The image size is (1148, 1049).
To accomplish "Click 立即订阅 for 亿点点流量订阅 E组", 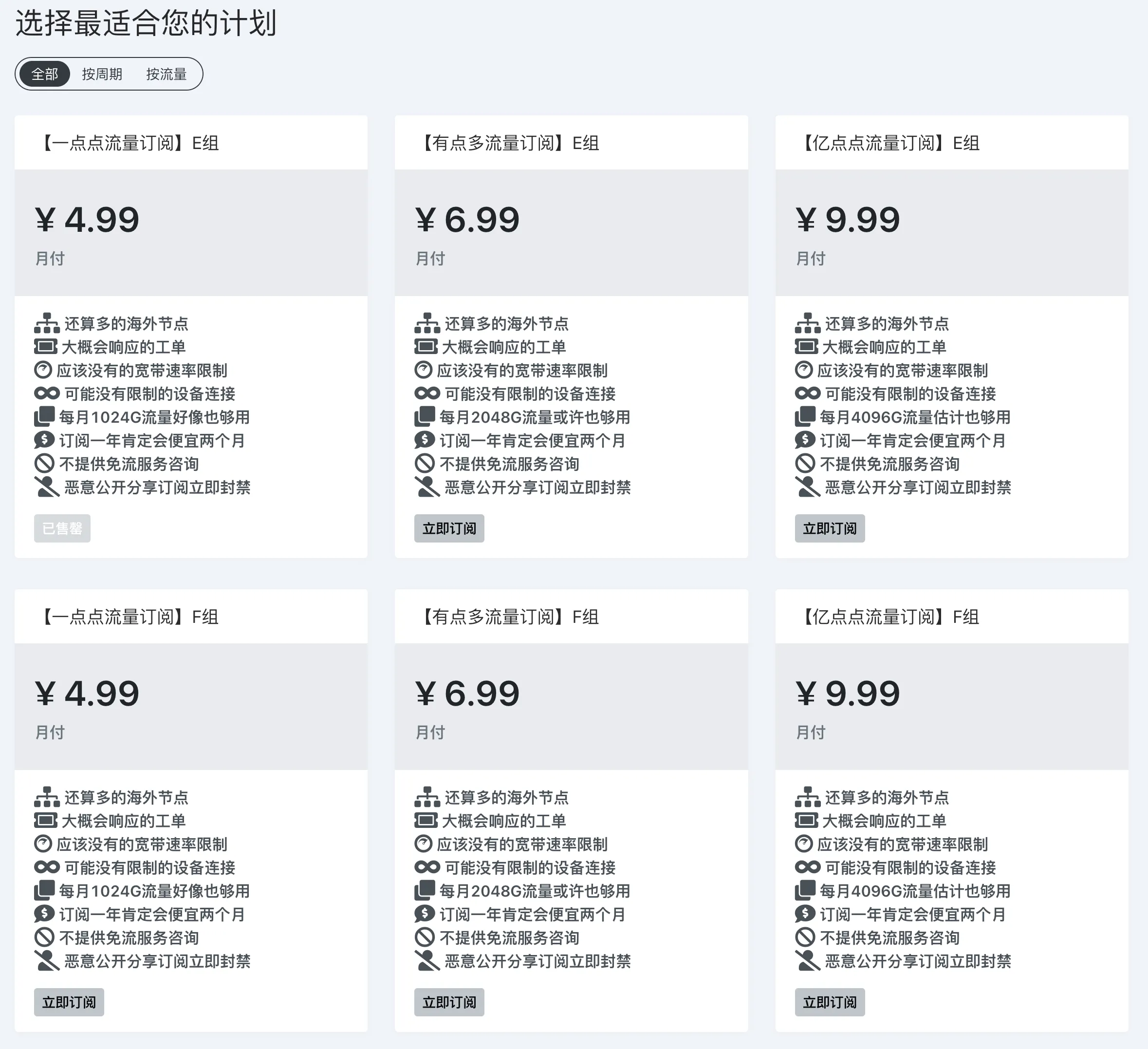I will point(829,528).
